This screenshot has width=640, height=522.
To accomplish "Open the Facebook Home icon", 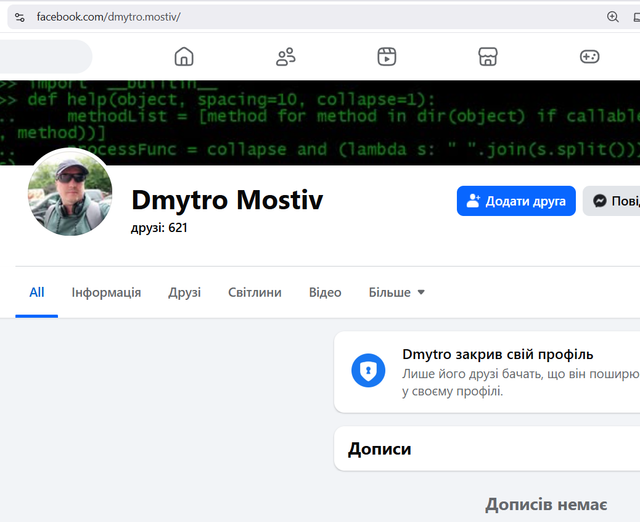I will click(184, 56).
